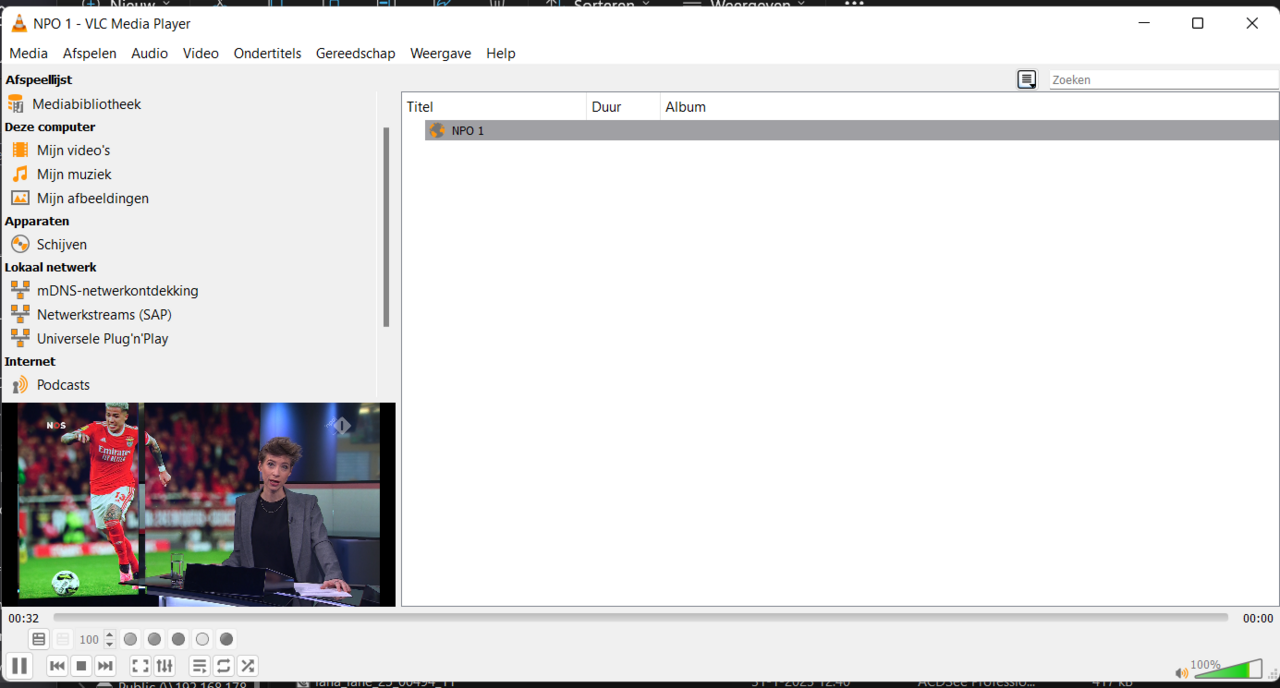
Task: Skip to next media item
Action: tap(105, 666)
